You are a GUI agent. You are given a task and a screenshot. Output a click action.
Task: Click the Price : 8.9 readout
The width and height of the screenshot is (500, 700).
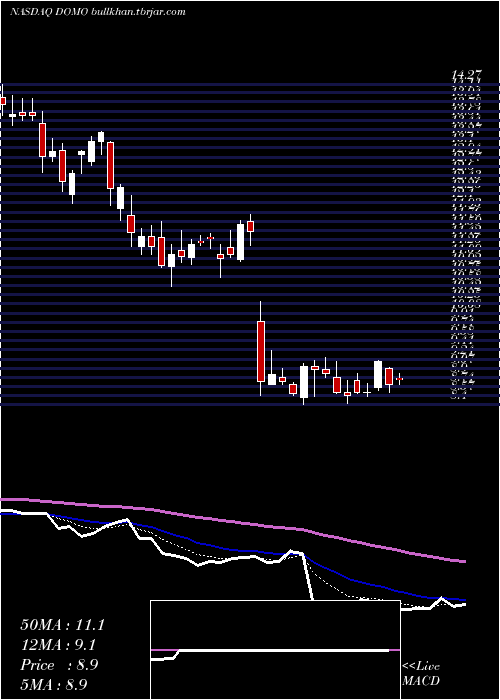click(x=59, y=665)
